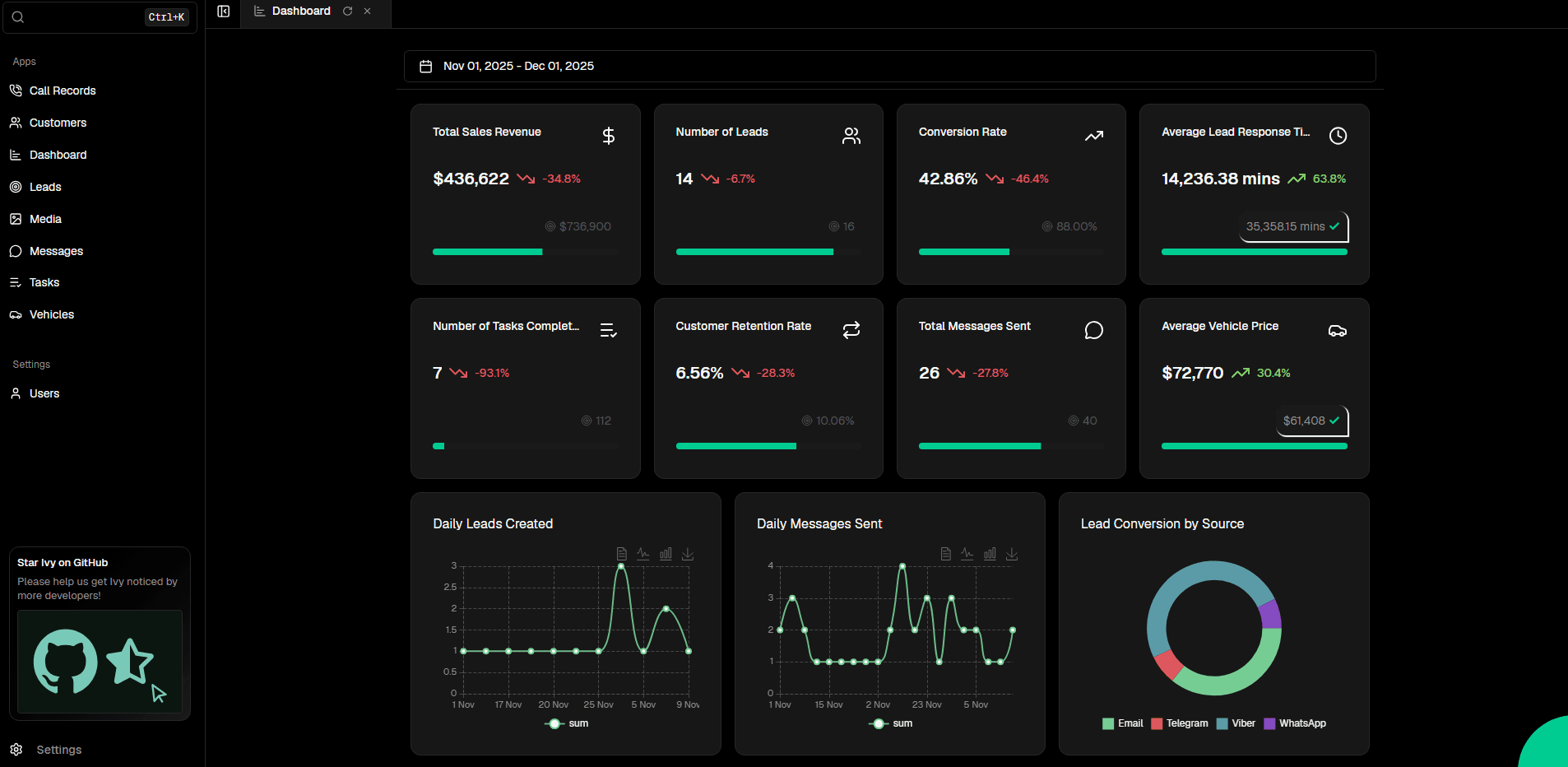The width and height of the screenshot is (1568, 767).
Task: View Daily Leads Created data as table
Action: pyautogui.click(x=621, y=553)
